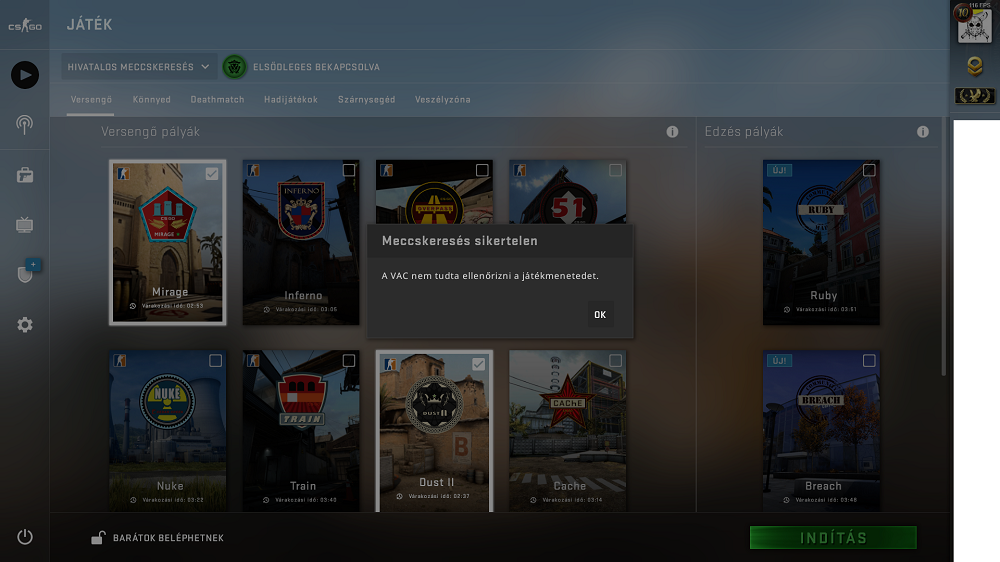Viewport: 1000px width, 562px height.
Task: Check the Ruby map checkbox
Action: tap(869, 170)
